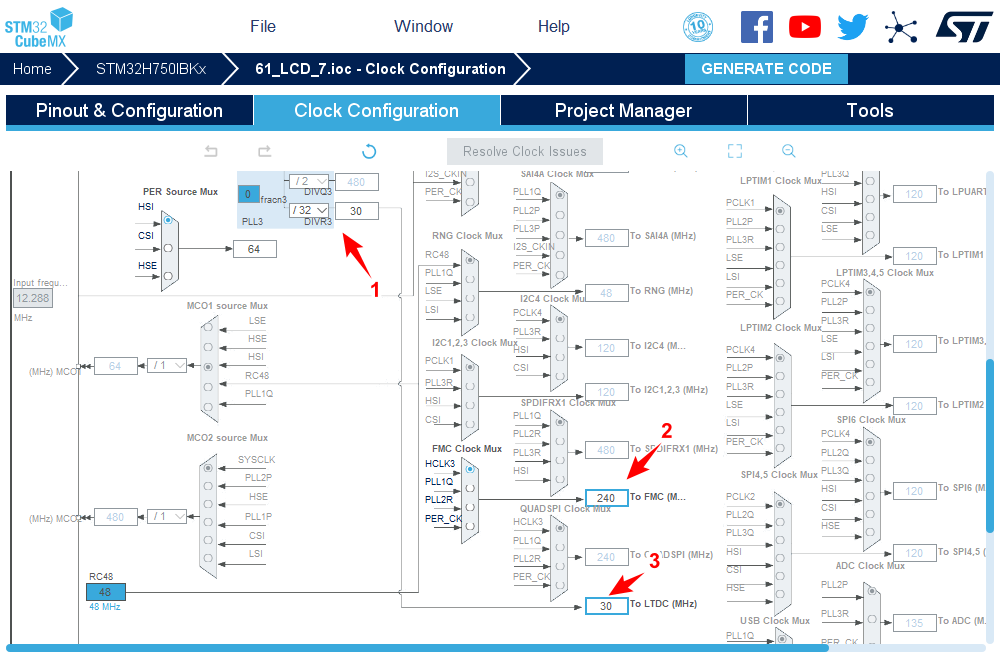The width and height of the screenshot is (1000, 654).
Task: Open the File menu
Action: [x=263, y=27]
